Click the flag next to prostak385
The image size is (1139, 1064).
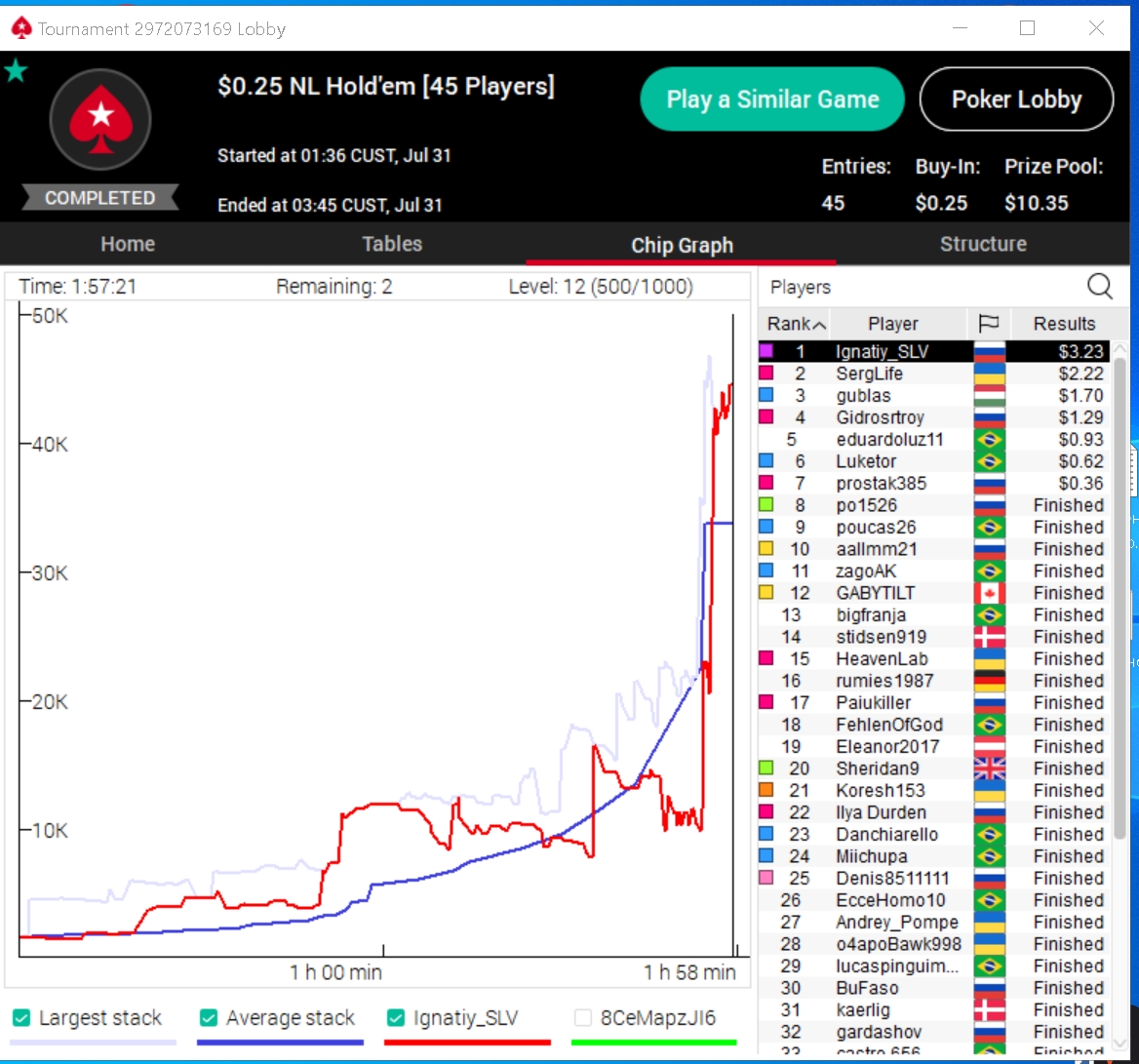[990, 483]
